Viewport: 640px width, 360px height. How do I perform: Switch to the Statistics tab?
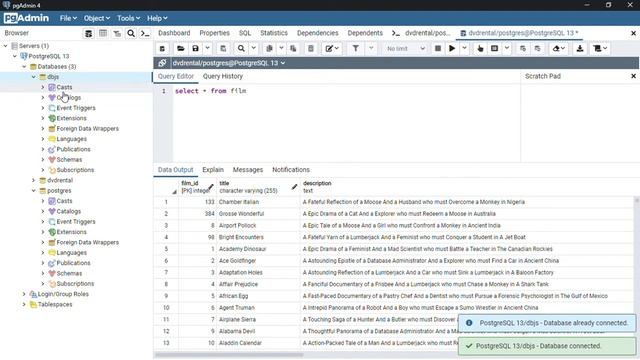tap(274, 33)
